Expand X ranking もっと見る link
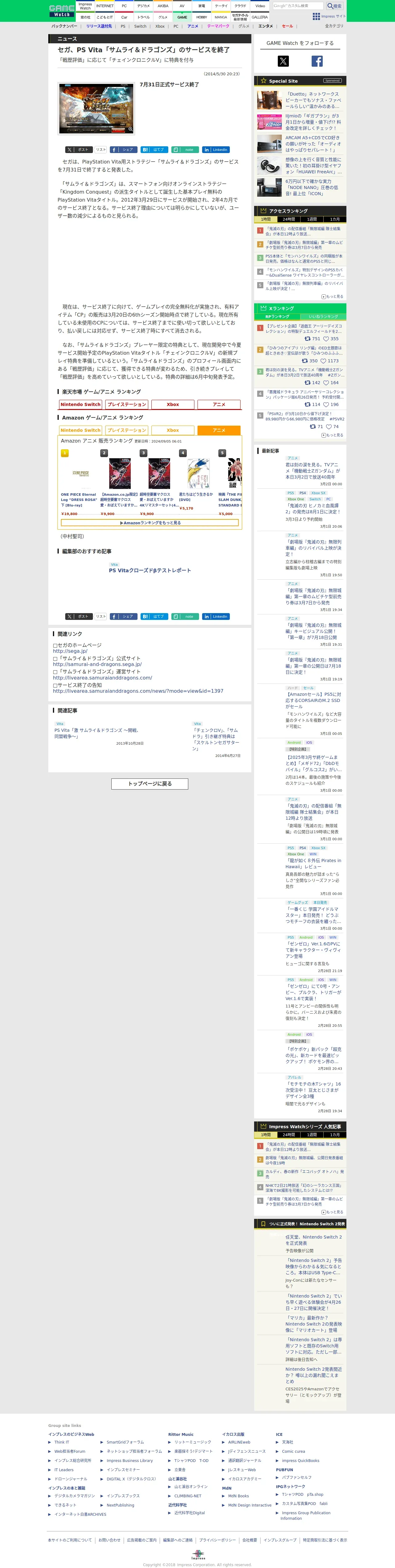 tap(333, 435)
